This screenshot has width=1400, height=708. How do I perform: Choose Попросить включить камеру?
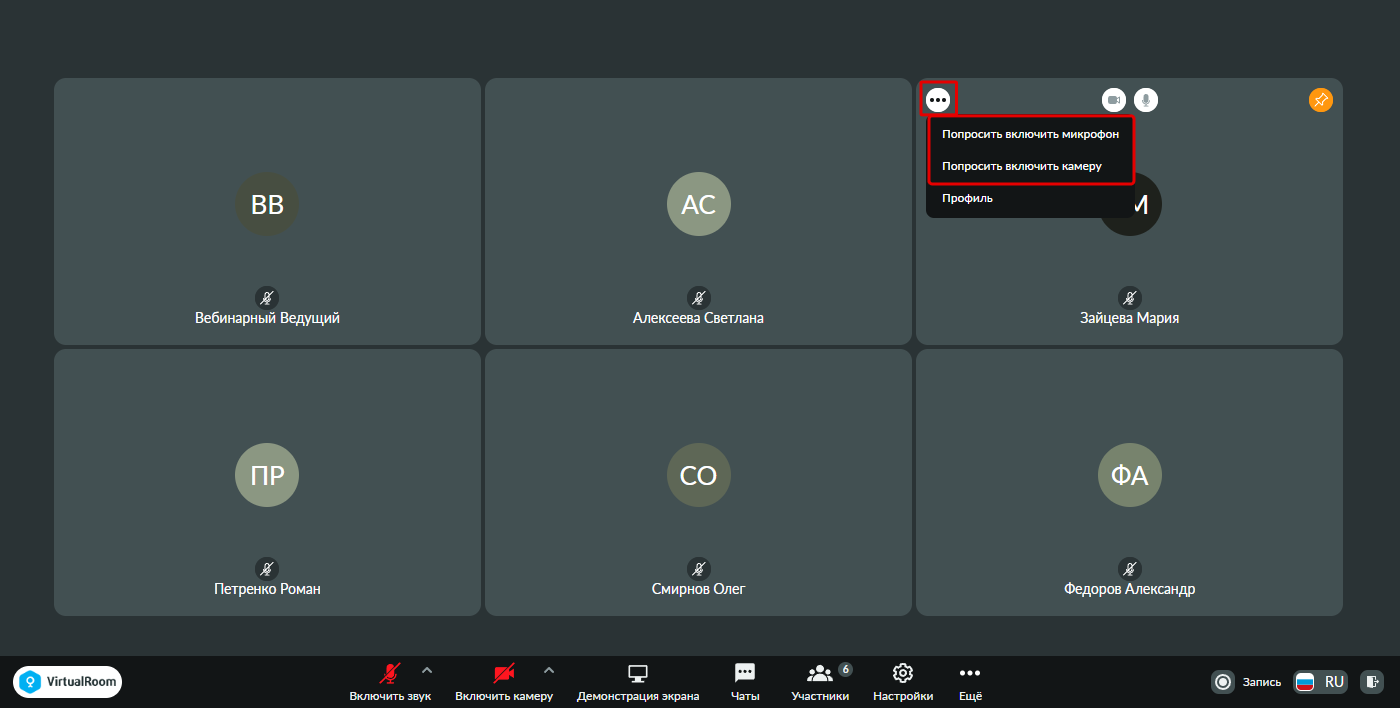coord(1030,166)
